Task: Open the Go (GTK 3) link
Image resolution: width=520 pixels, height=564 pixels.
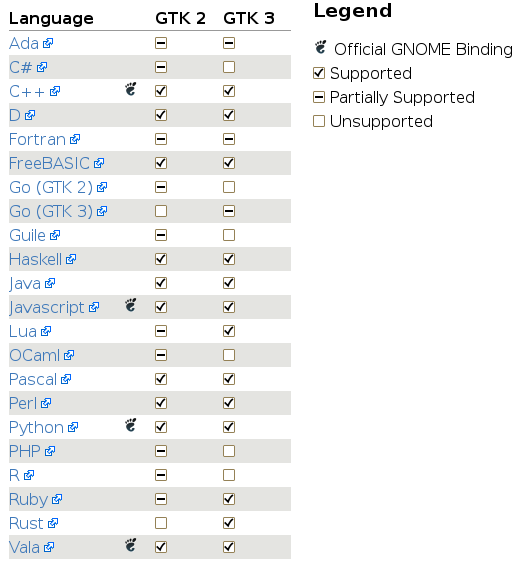Action: (51, 212)
